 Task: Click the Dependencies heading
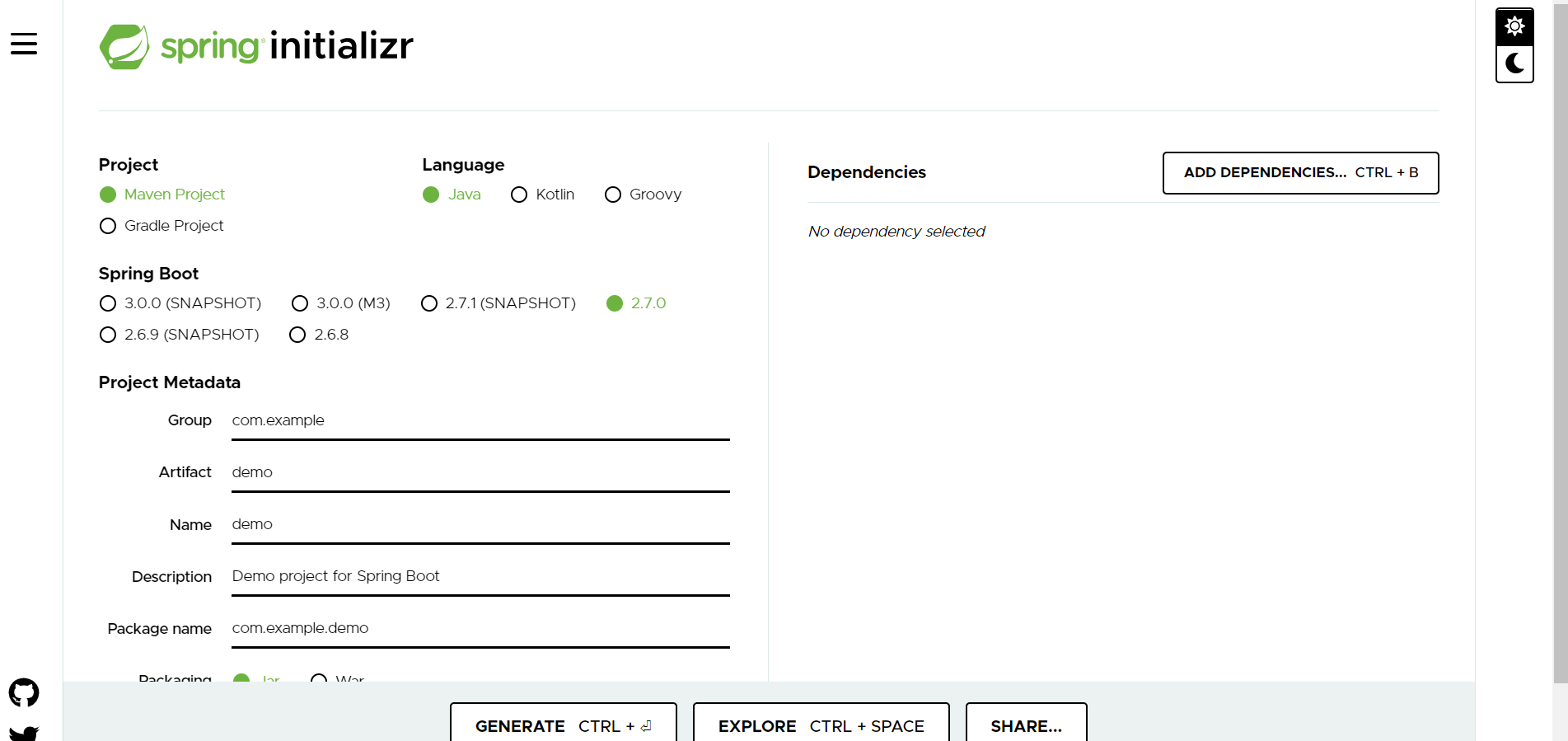point(867,172)
